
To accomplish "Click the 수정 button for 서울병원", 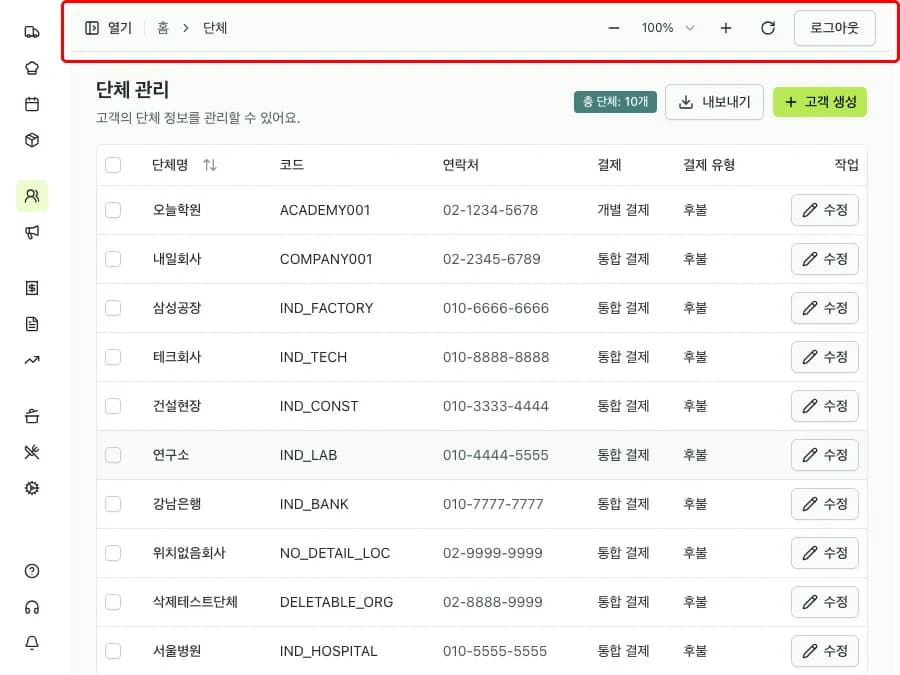I will point(825,651).
